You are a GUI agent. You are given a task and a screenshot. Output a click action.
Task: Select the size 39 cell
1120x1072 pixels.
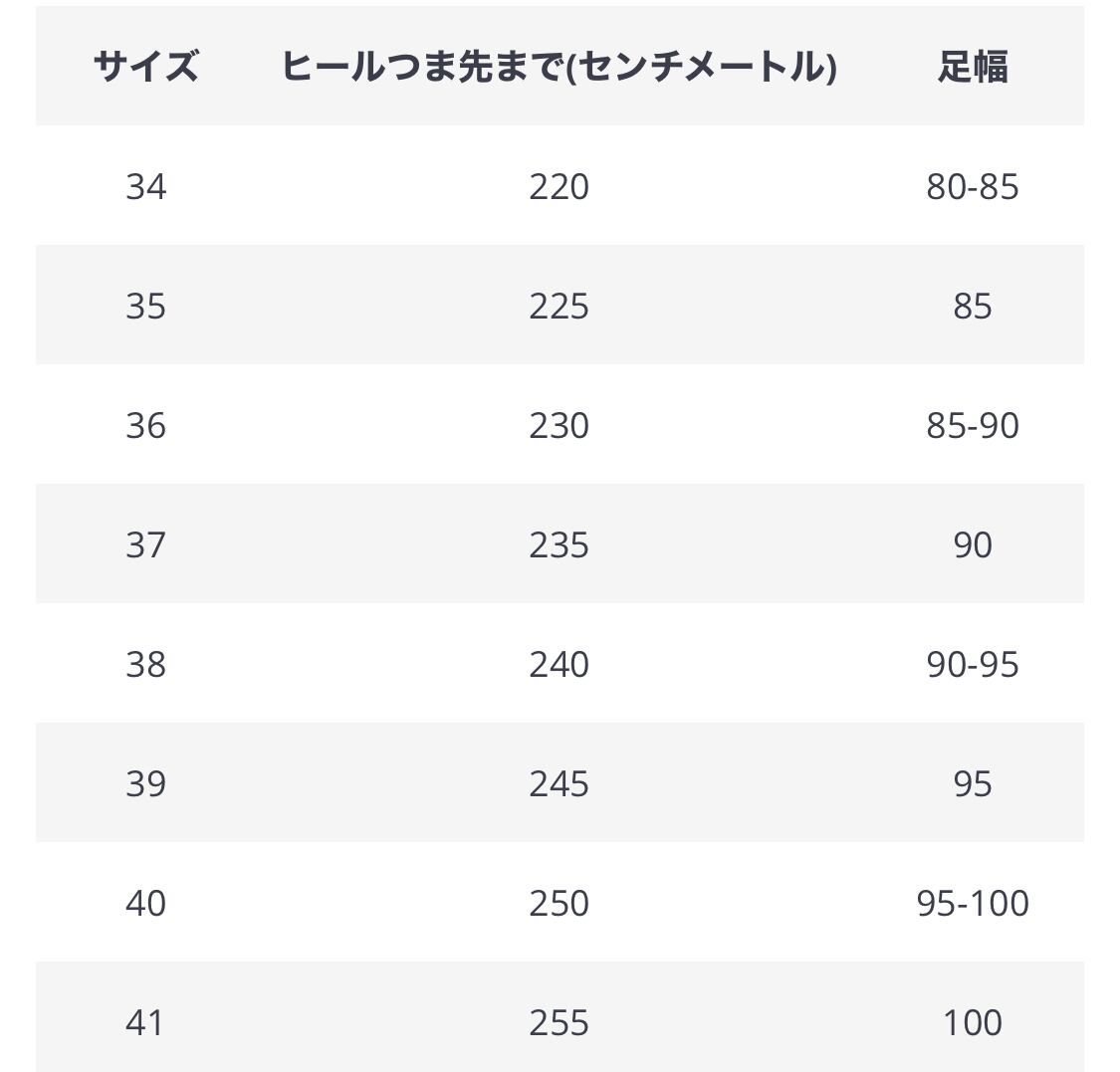pyautogui.click(x=145, y=783)
